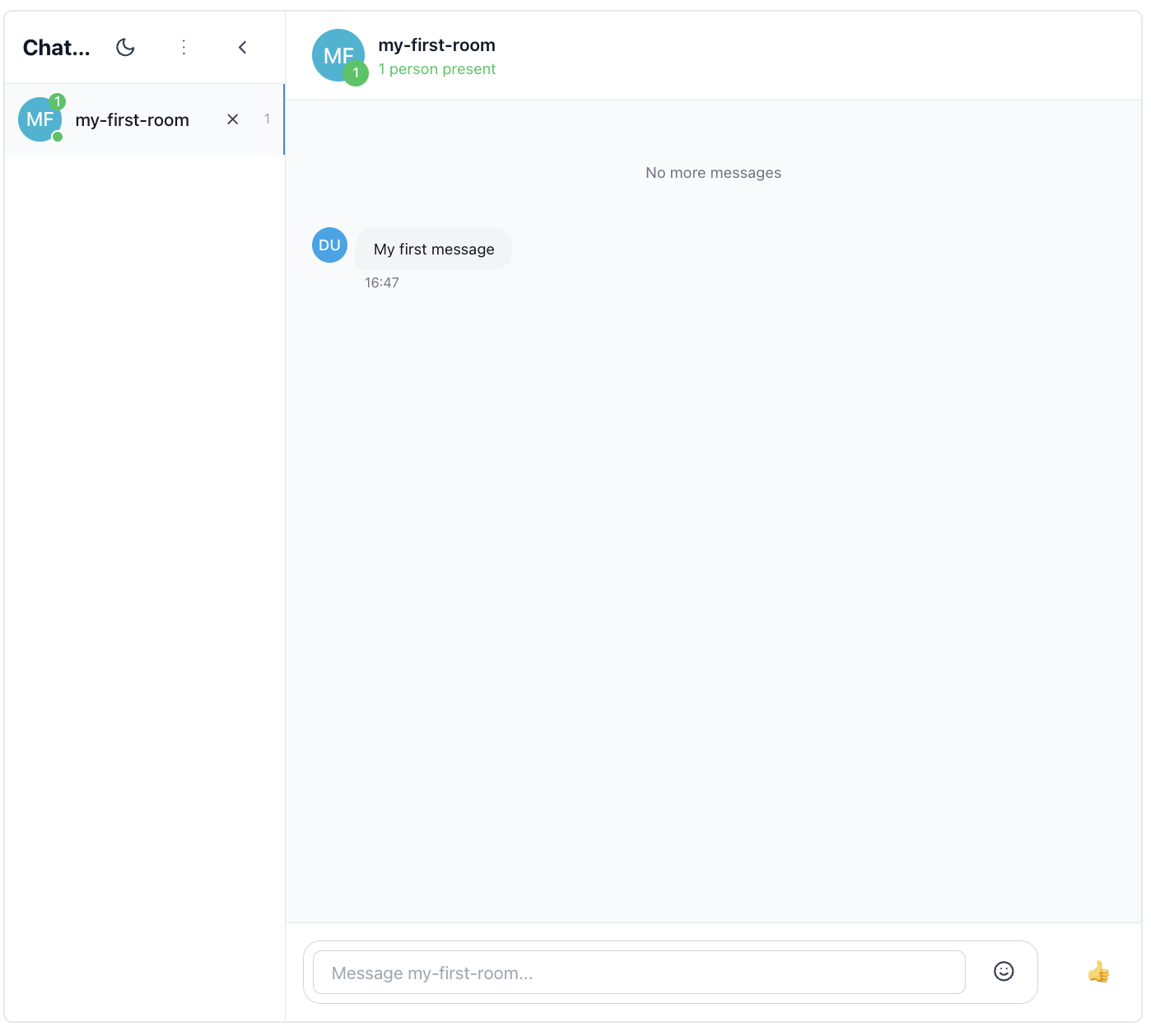Toggle dark mode with the moon icon
This screenshot has height=1036, width=1151.
(125, 47)
